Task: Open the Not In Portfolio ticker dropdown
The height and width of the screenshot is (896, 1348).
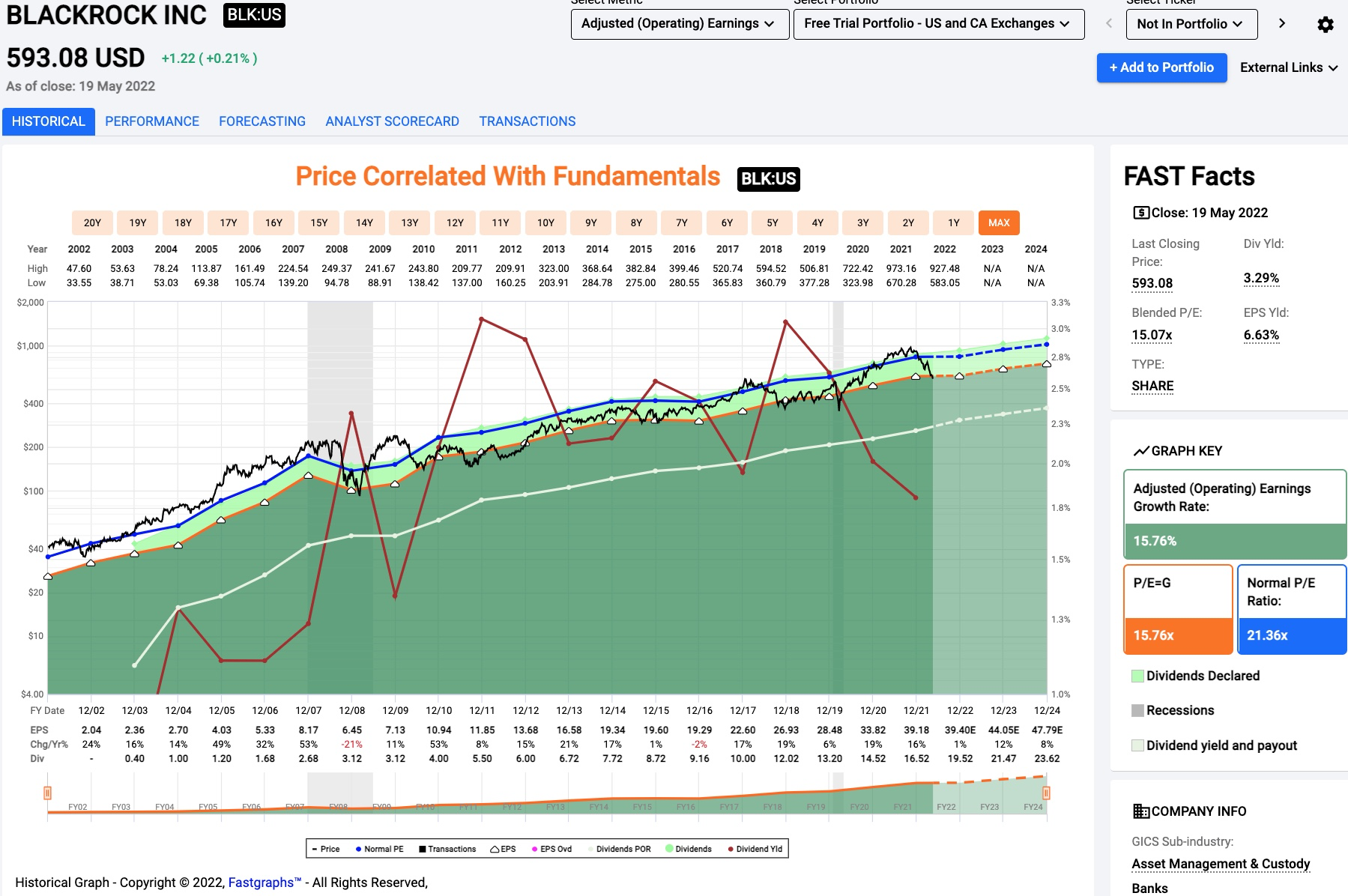Action: point(1191,24)
